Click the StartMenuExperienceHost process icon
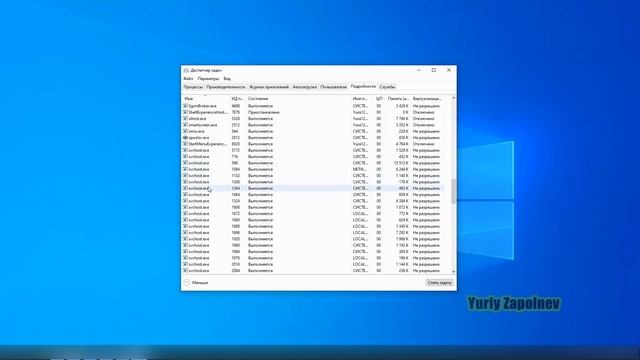The image size is (640, 360). click(x=185, y=144)
